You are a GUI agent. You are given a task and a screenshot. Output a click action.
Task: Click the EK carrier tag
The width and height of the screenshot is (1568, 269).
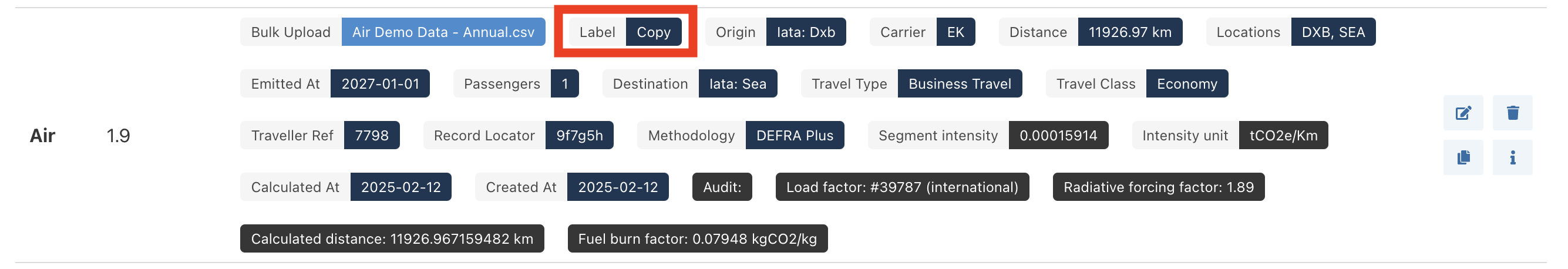pyautogui.click(x=955, y=32)
